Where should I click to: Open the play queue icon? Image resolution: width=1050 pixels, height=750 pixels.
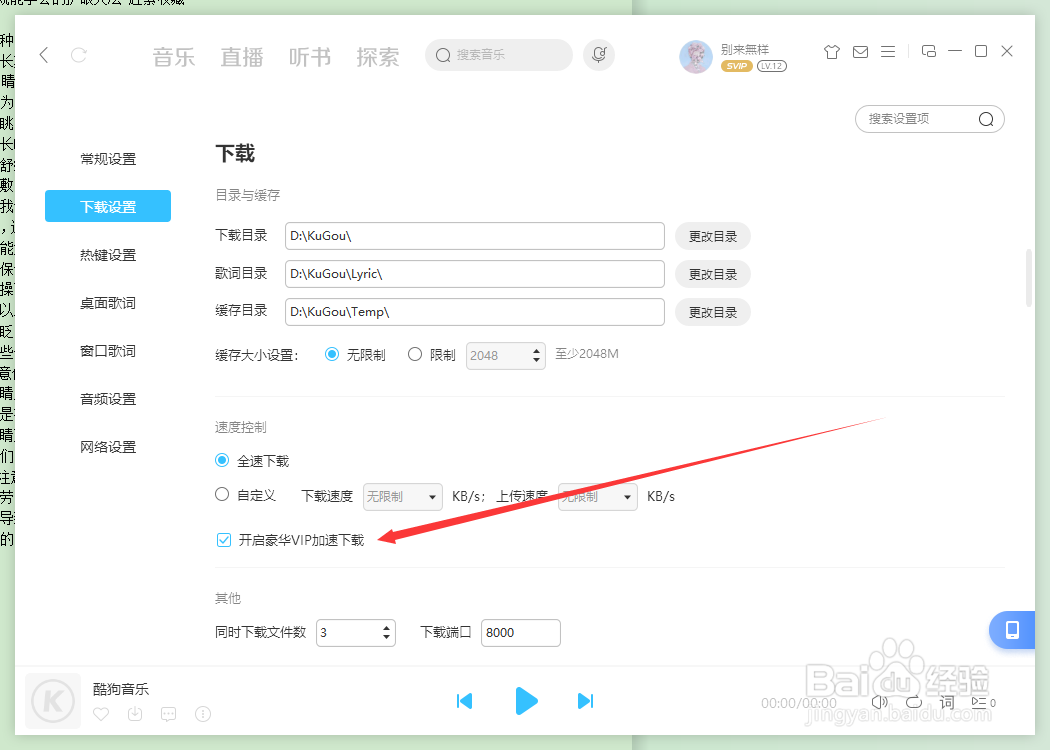pyautogui.click(x=983, y=702)
